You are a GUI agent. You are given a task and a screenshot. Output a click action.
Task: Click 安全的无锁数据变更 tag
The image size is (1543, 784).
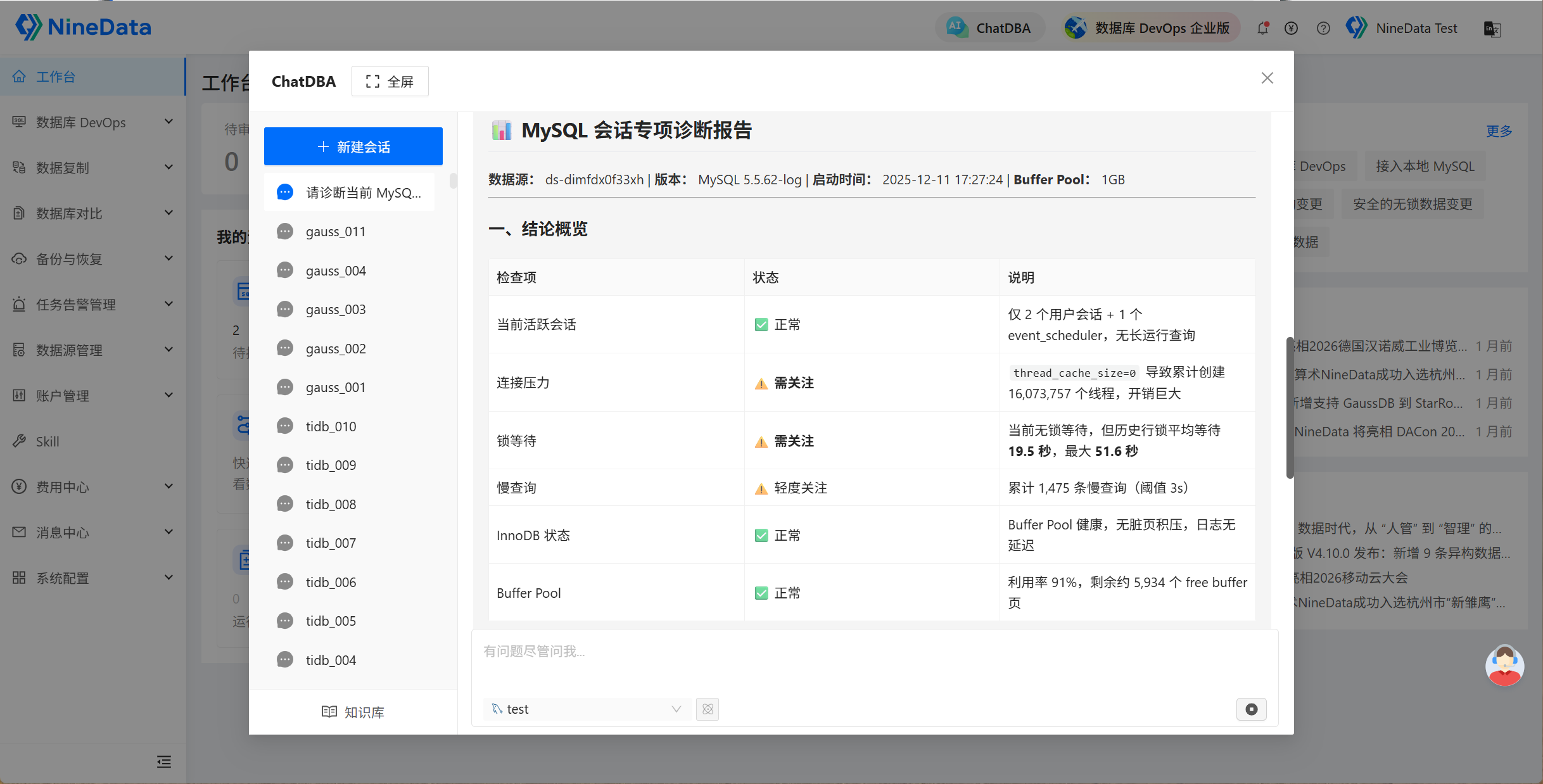pos(1413,205)
